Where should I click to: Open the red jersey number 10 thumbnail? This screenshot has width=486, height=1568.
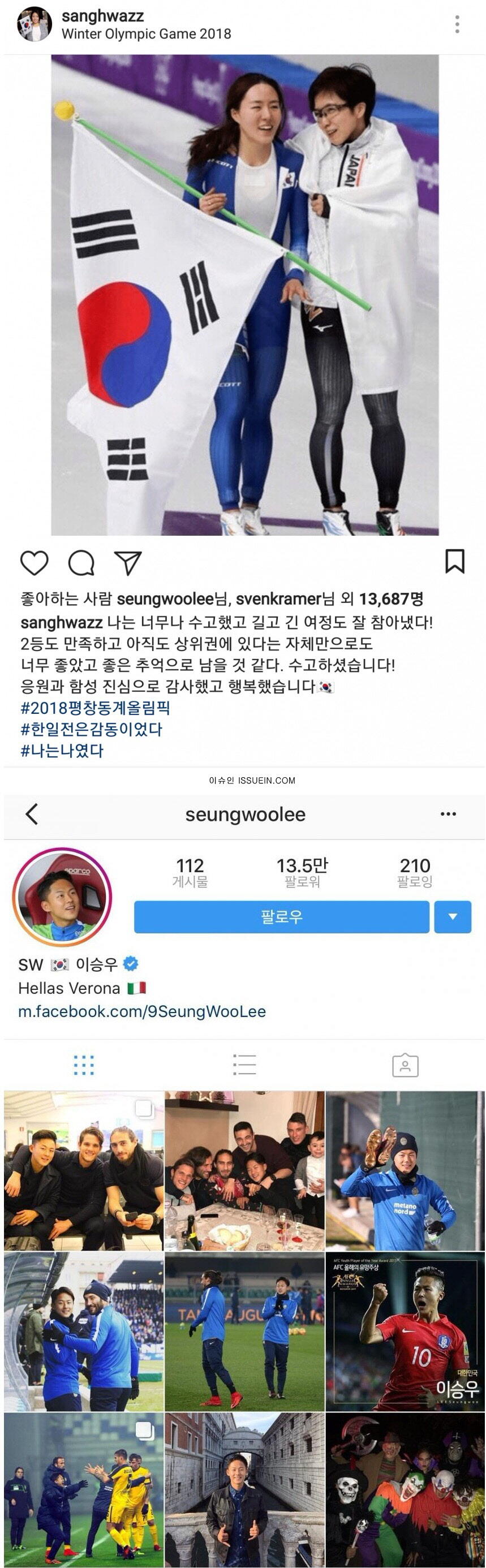point(405,1331)
